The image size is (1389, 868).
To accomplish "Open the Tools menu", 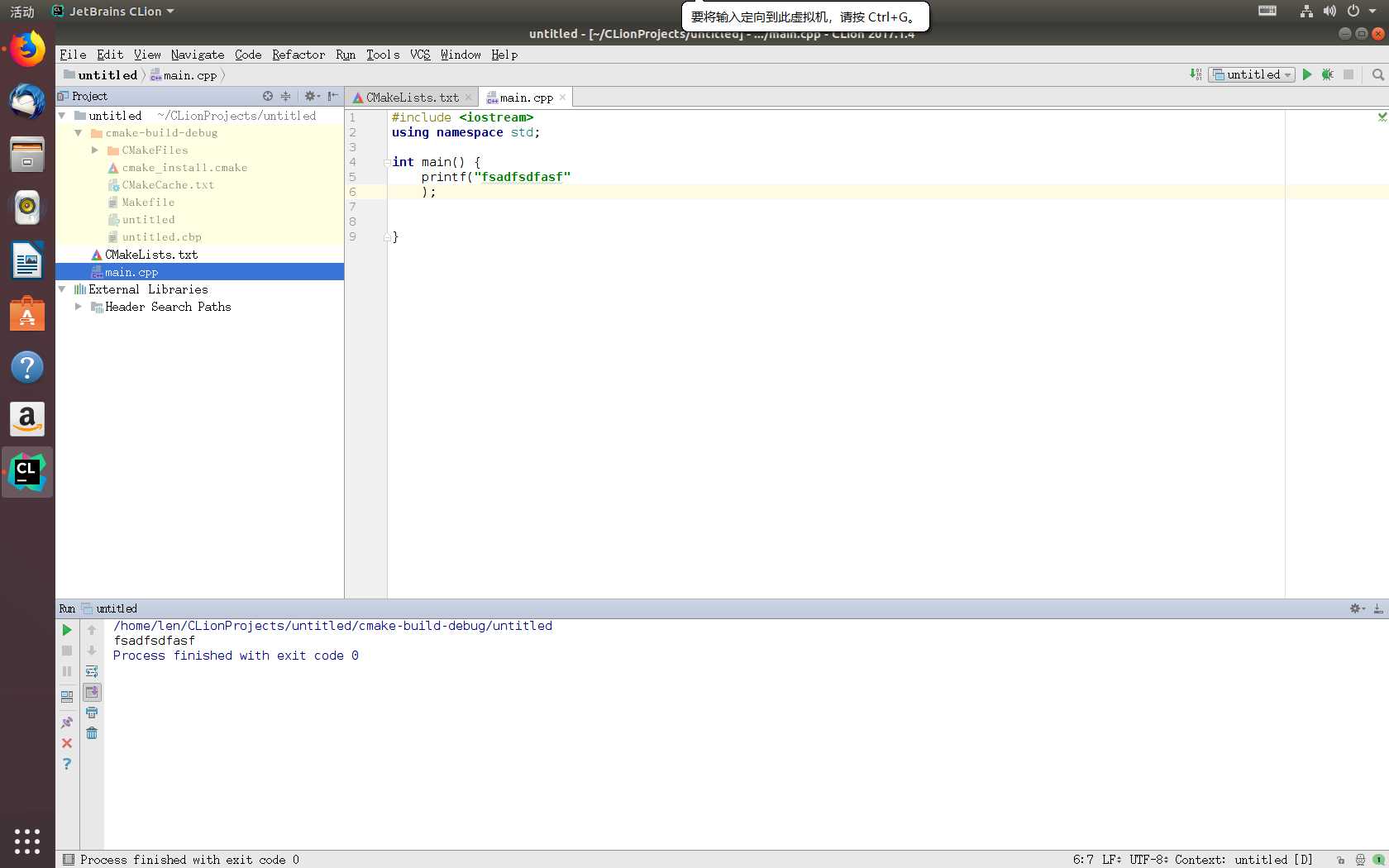I will 383,55.
